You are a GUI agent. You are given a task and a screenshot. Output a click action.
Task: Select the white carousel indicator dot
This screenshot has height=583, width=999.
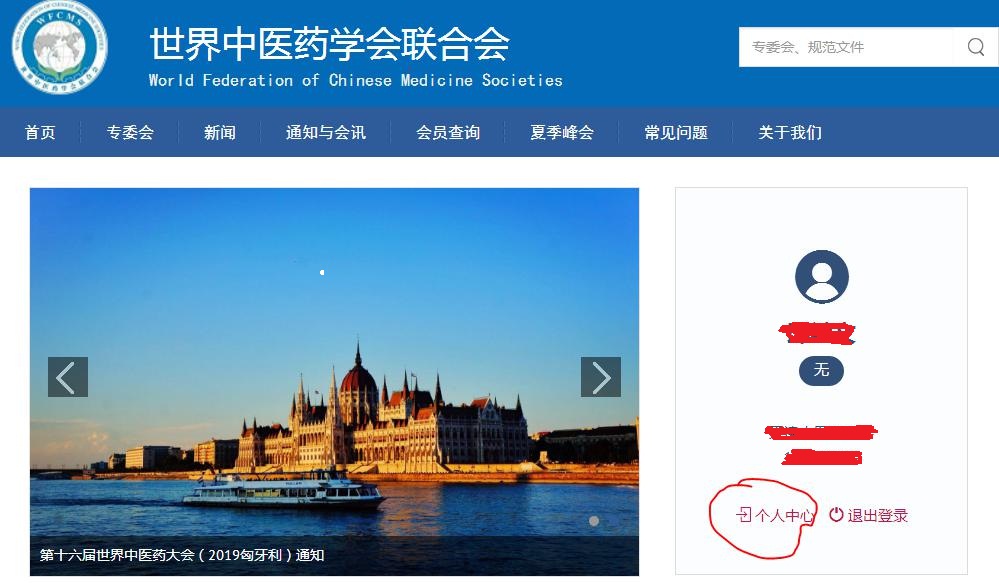pyautogui.click(x=594, y=521)
